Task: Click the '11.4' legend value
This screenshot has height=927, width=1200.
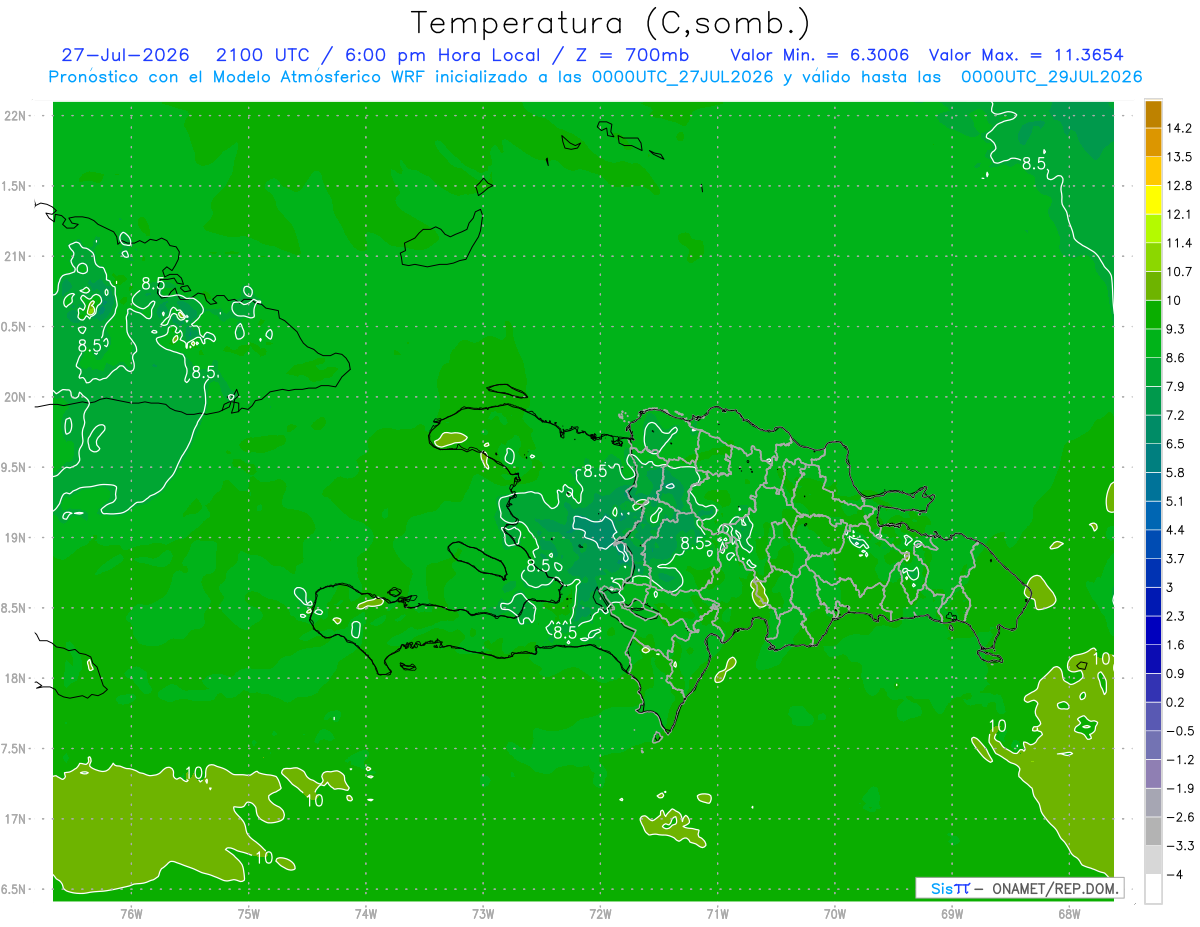Action: pyautogui.click(x=1178, y=243)
